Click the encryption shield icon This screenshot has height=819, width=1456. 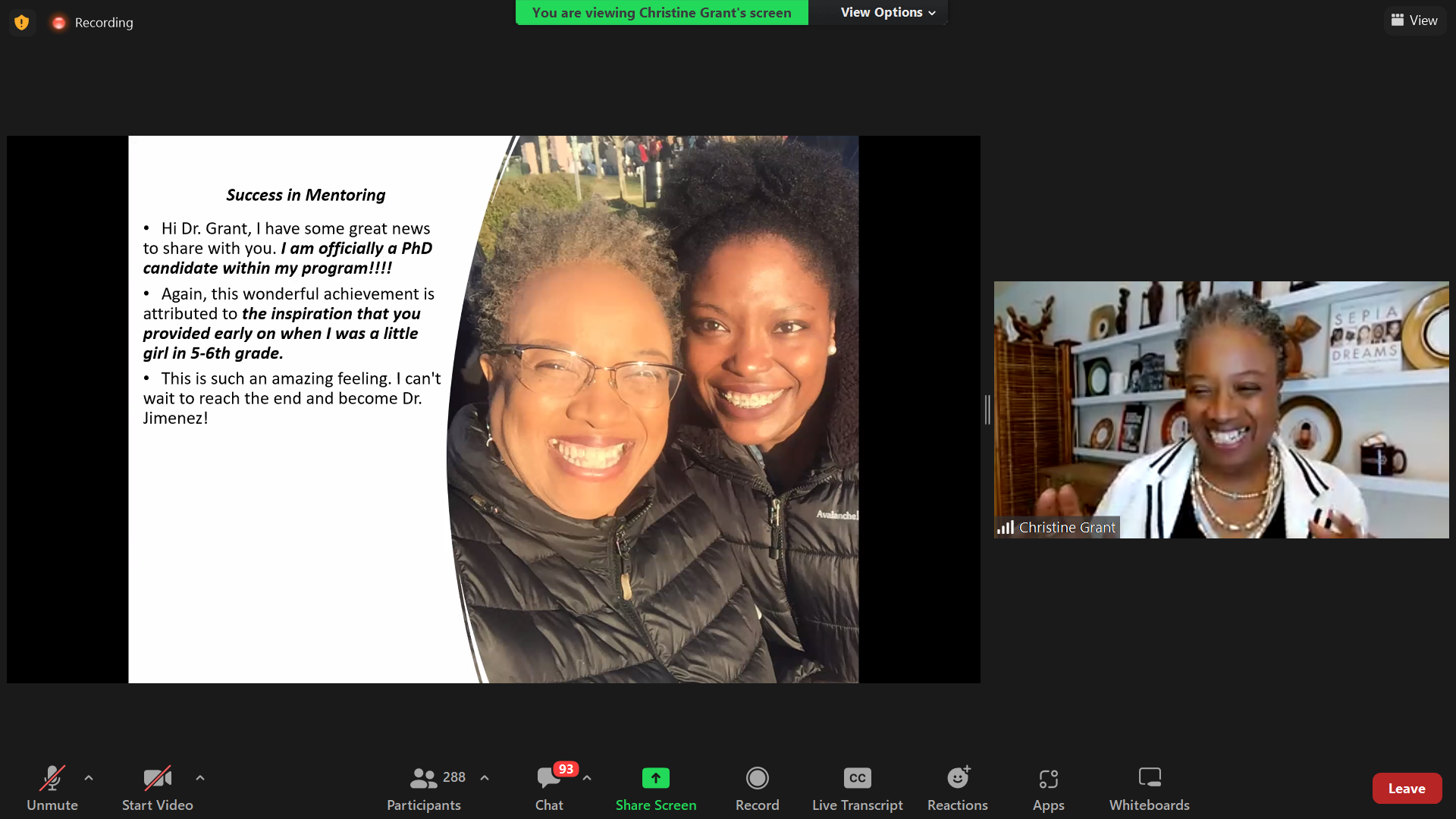[x=22, y=23]
